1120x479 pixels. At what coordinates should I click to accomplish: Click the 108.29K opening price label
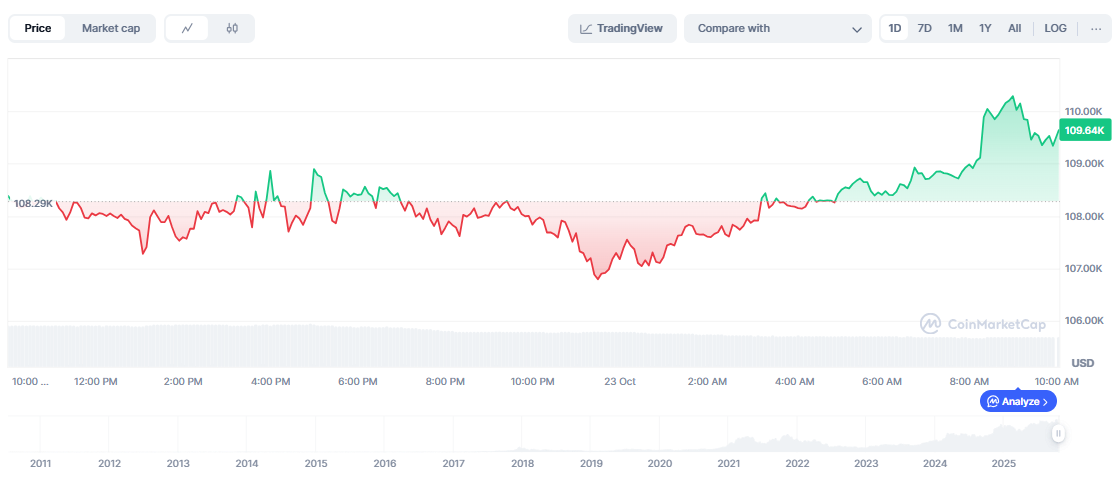coord(33,203)
